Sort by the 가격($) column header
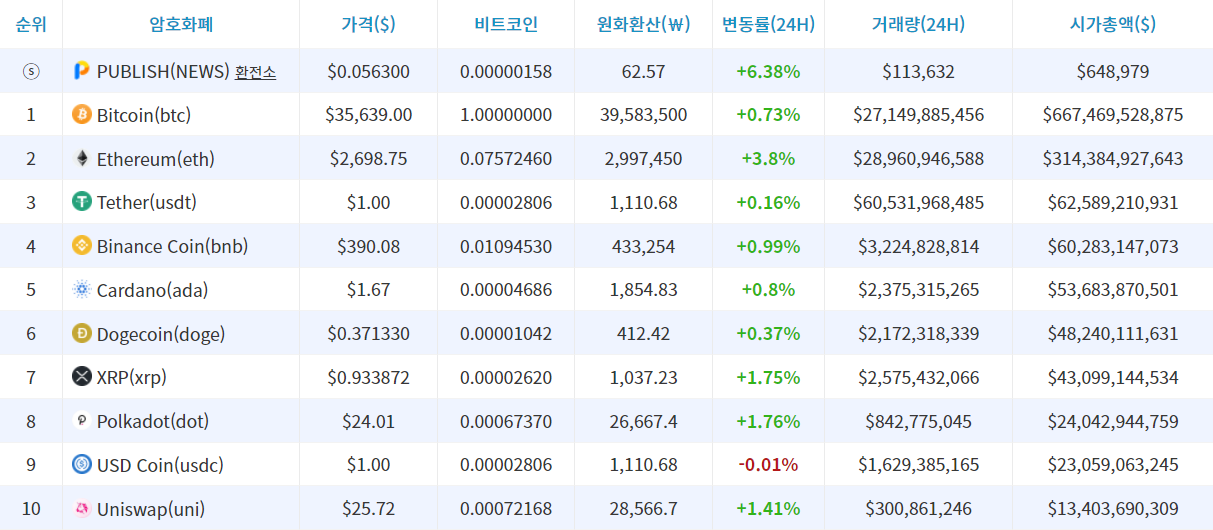The image size is (1213, 530). coord(368,24)
